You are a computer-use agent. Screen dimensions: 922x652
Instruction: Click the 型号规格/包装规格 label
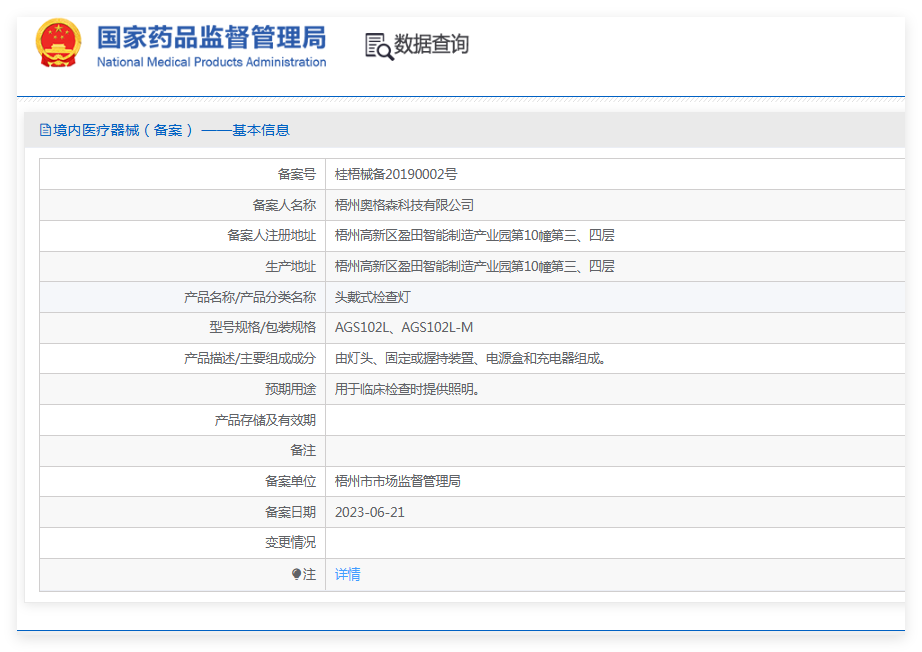coord(263,327)
